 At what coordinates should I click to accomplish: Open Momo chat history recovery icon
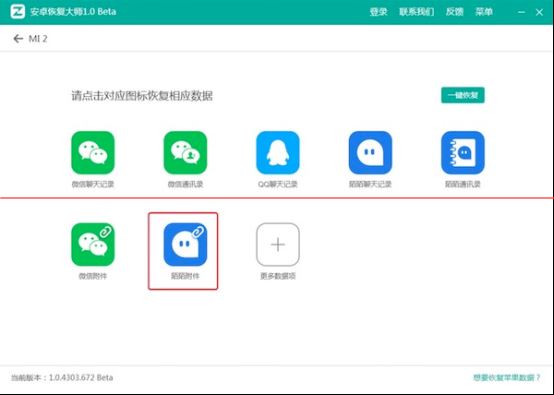(370, 153)
